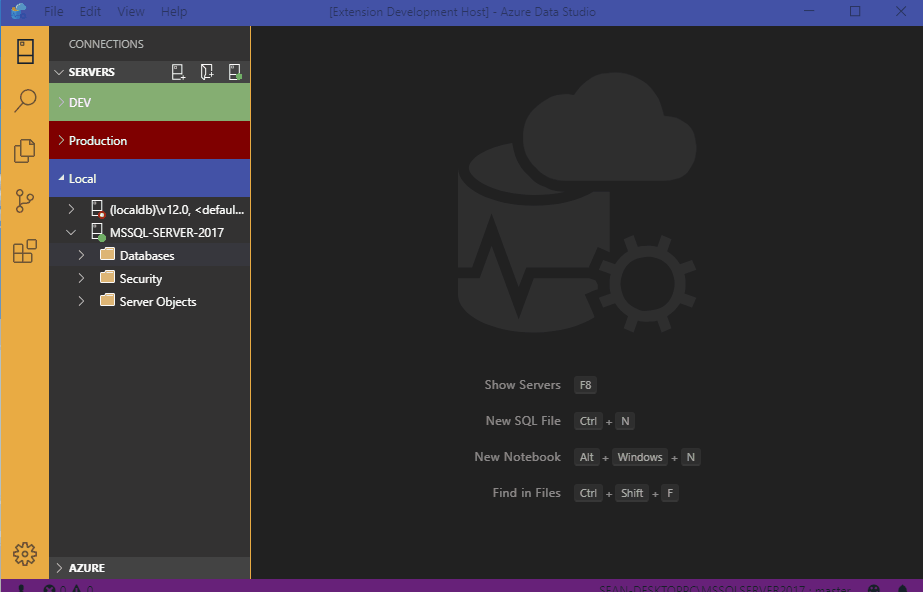
Task: Click the Show Servers shortcut label
Action: 522,385
